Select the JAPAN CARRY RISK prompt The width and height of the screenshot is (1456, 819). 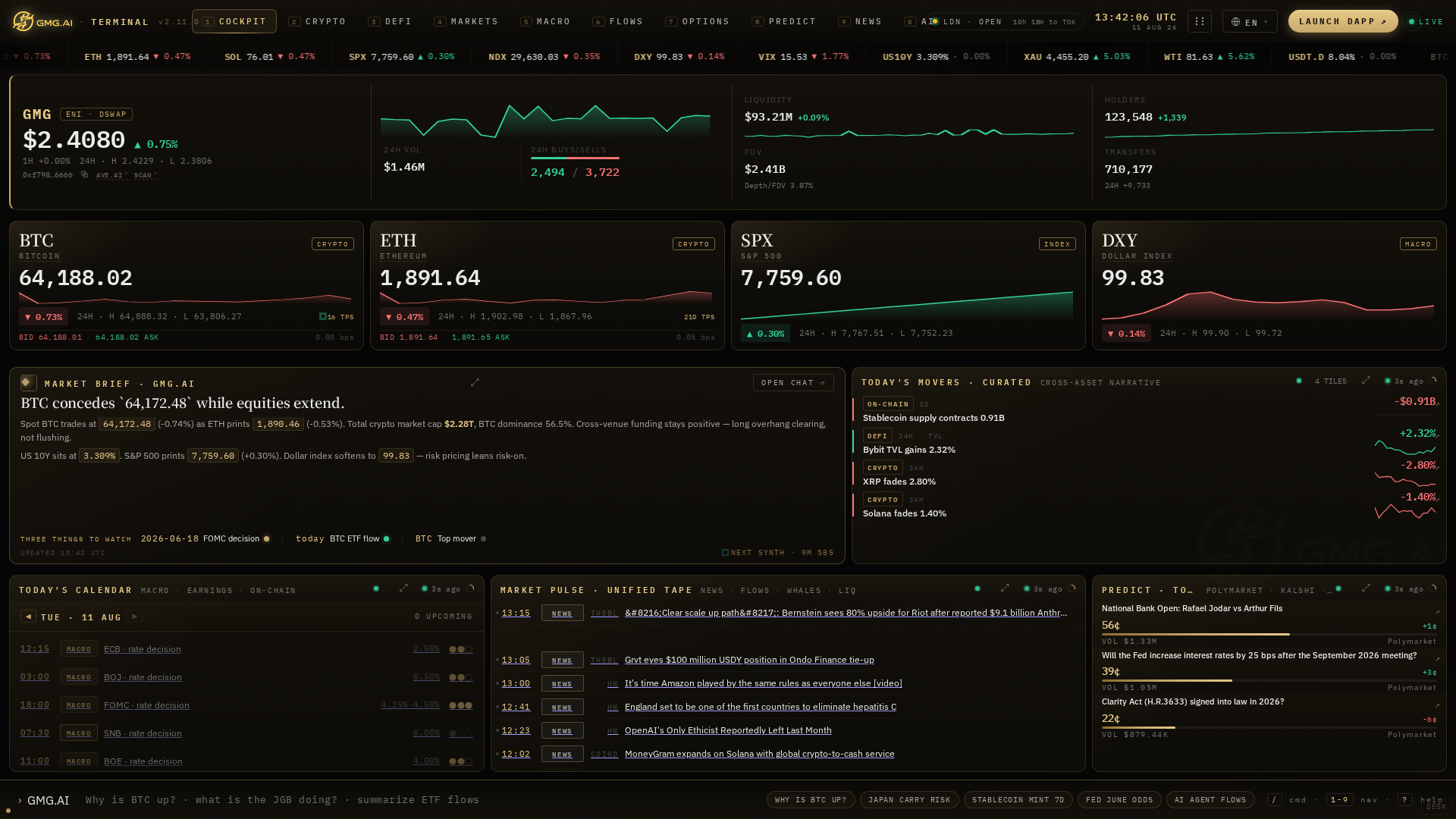pyautogui.click(x=909, y=799)
